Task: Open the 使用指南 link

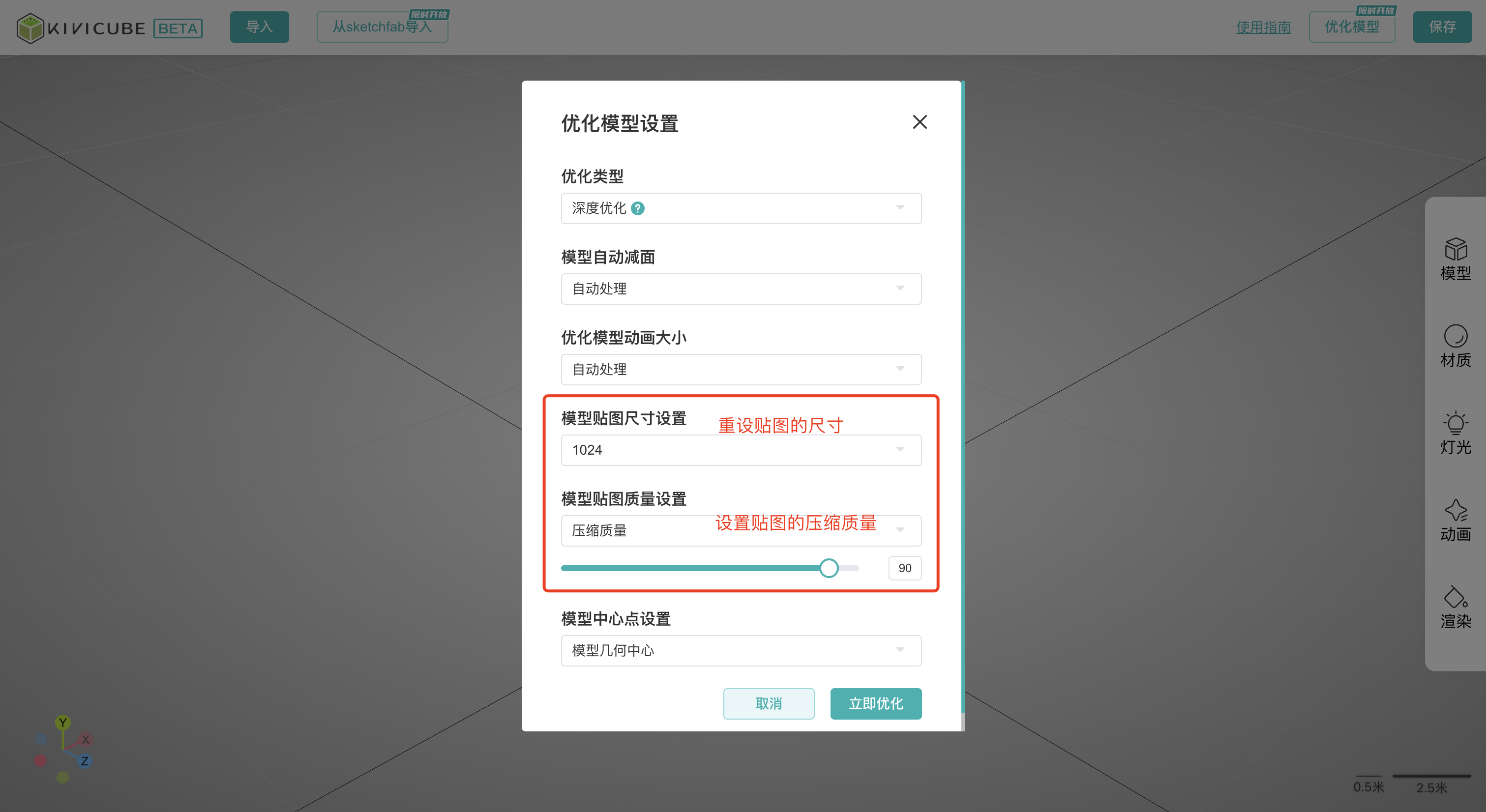Action: (x=1263, y=27)
